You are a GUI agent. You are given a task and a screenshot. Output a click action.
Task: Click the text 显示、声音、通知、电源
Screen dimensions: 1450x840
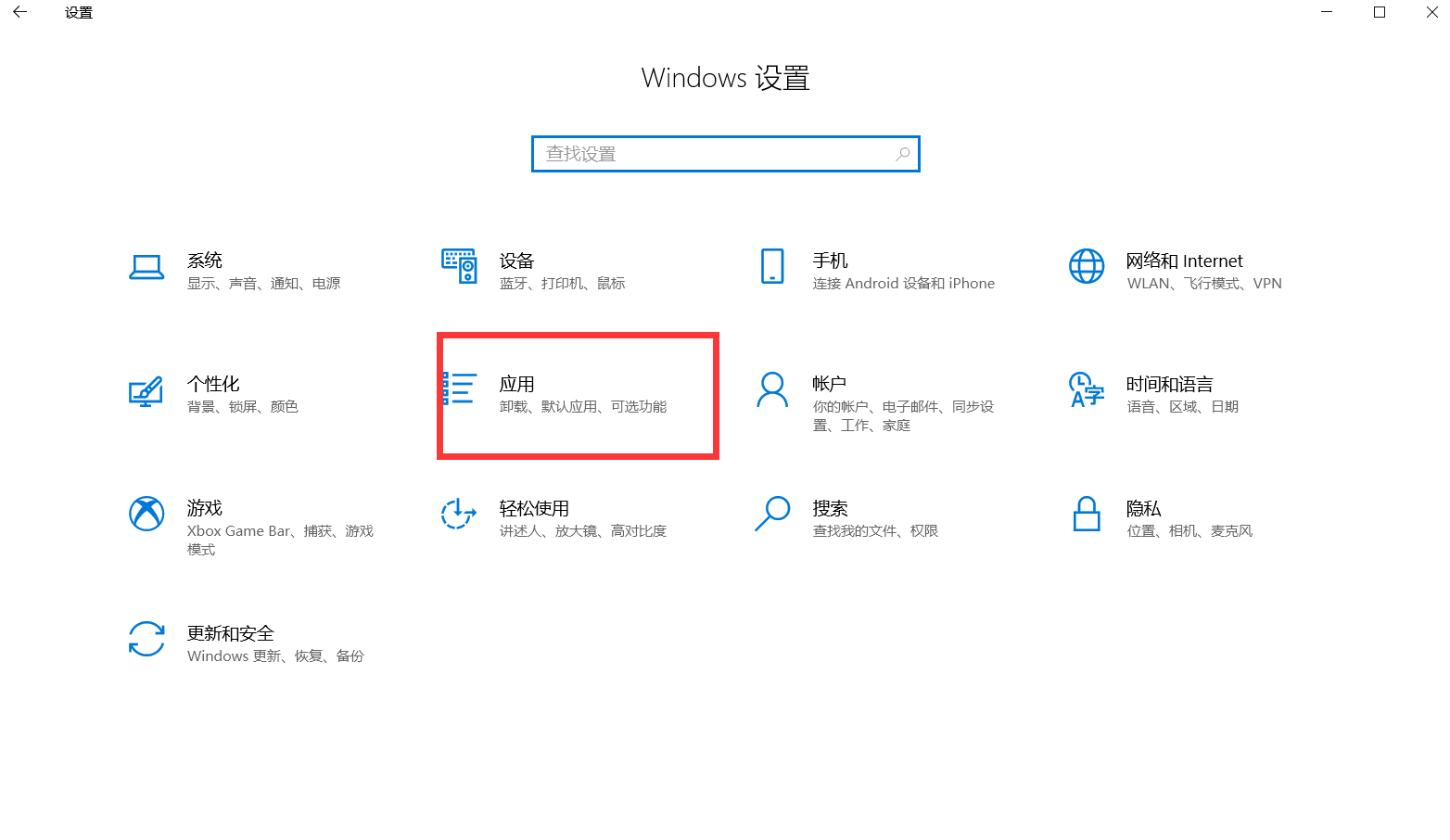click(x=264, y=284)
